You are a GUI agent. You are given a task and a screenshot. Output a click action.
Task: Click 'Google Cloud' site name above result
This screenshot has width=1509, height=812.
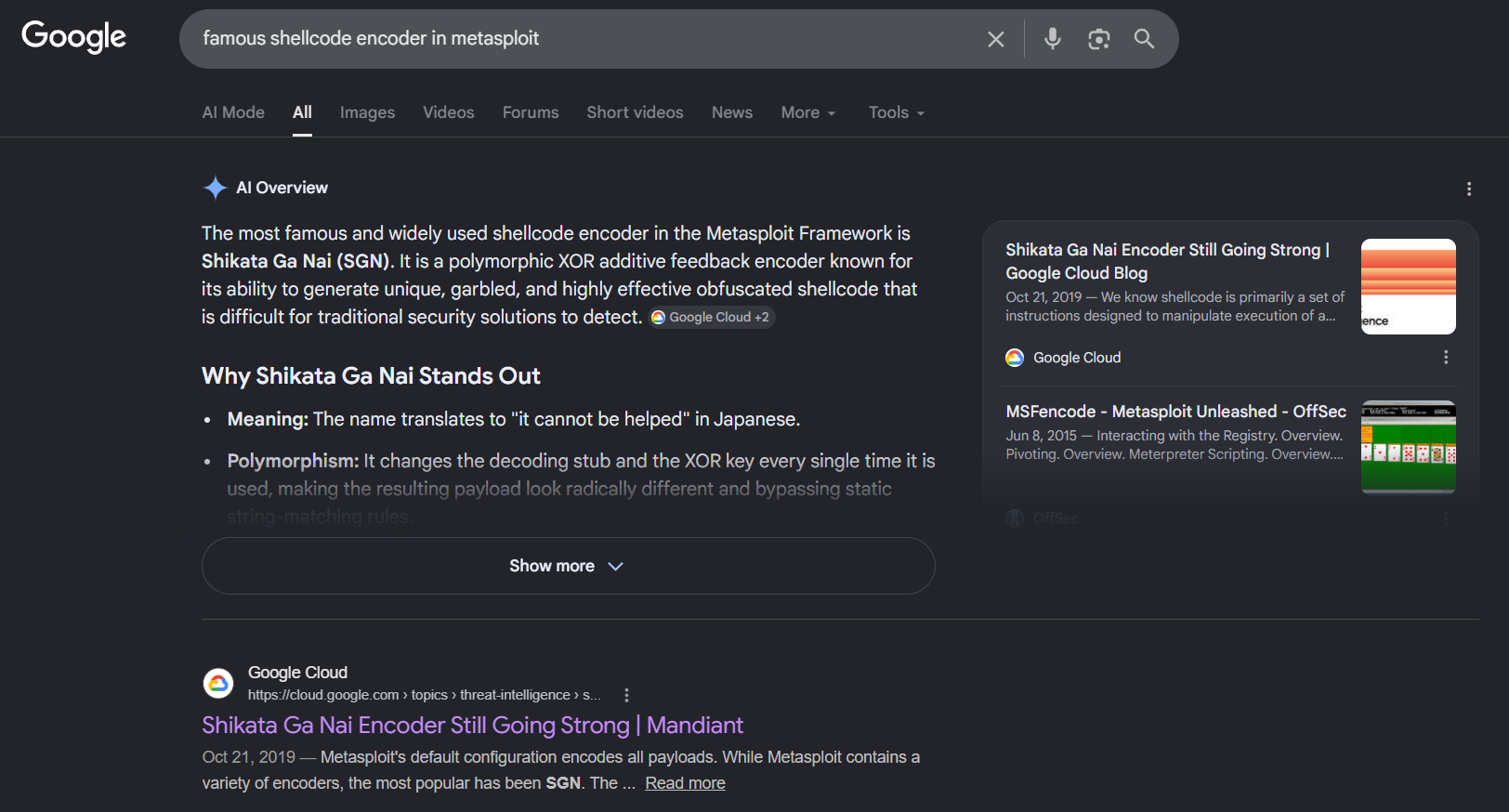(297, 673)
